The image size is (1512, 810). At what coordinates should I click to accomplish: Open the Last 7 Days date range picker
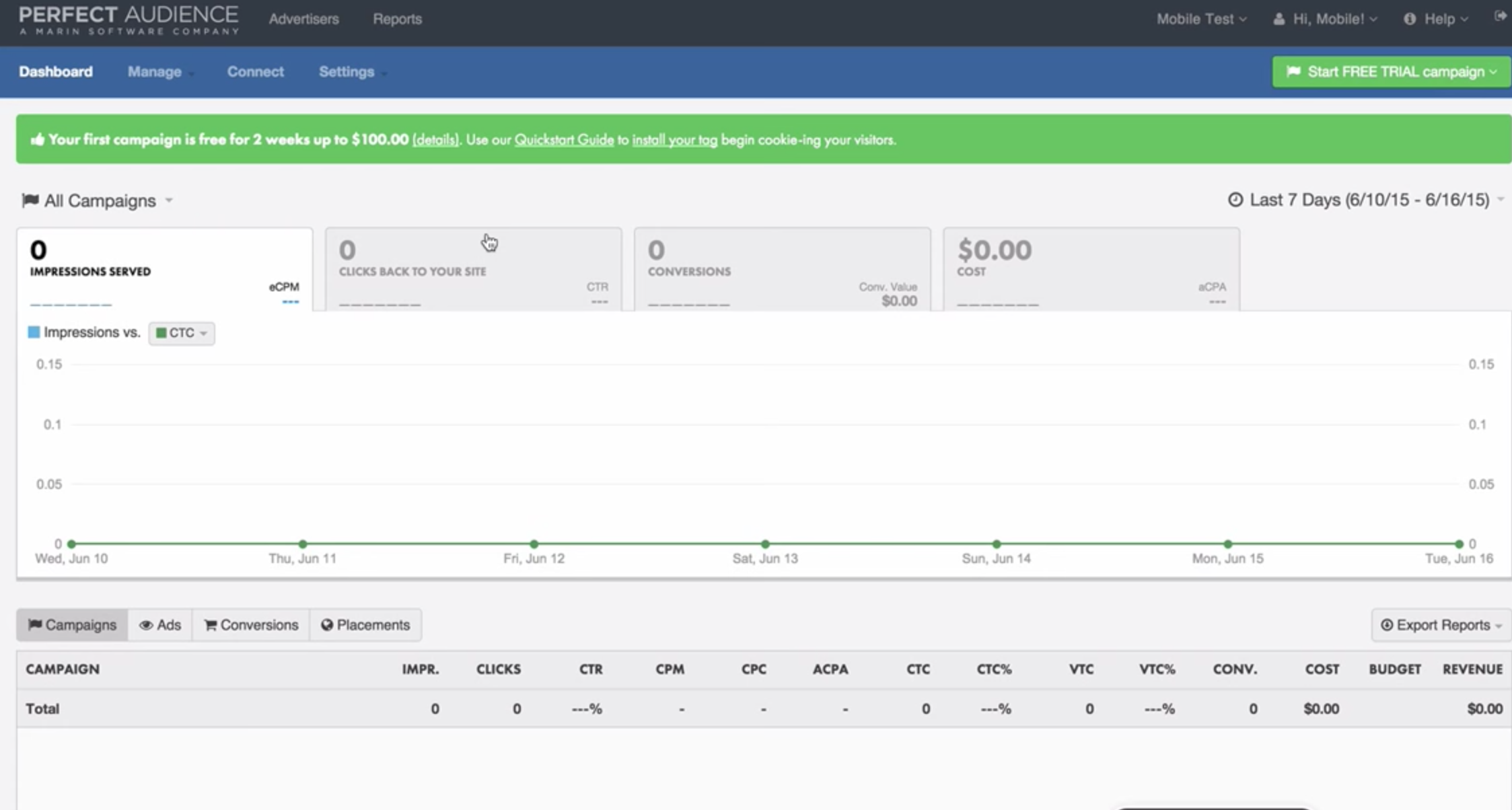[x=1366, y=200]
